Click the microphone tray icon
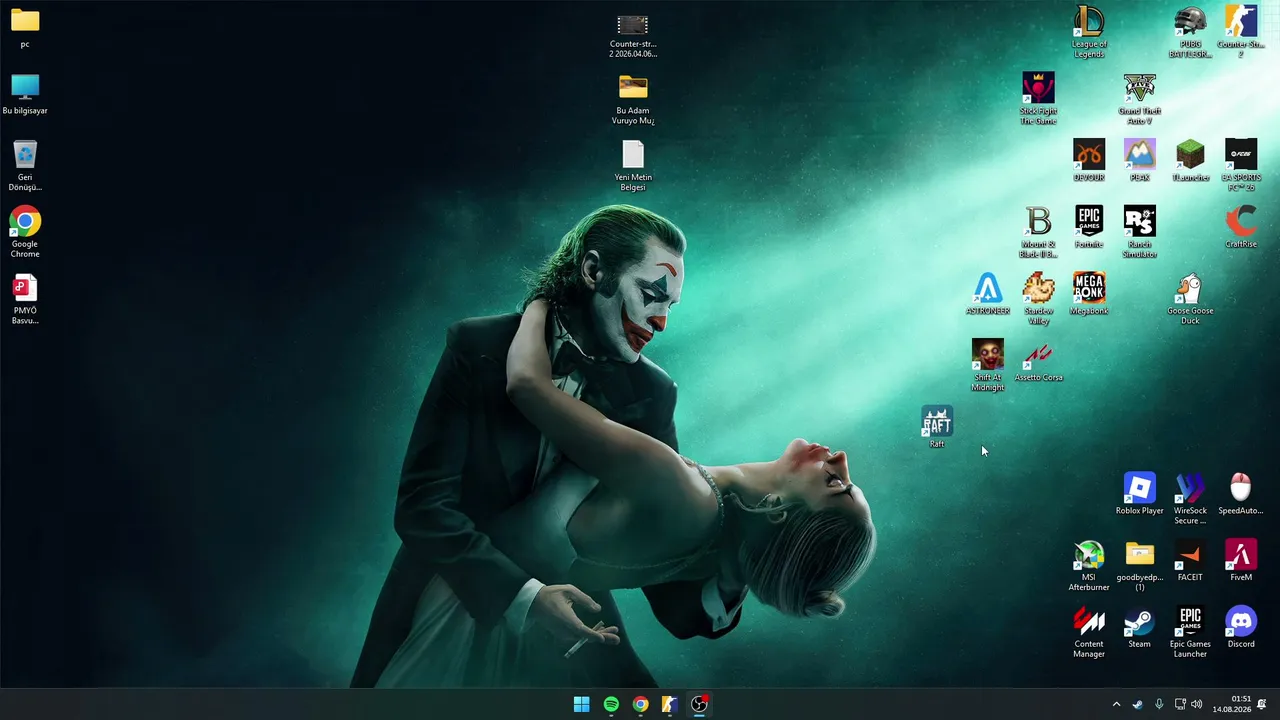Image resolution: width=1280 pixels, height=720 pixels. coord(1159,704)
